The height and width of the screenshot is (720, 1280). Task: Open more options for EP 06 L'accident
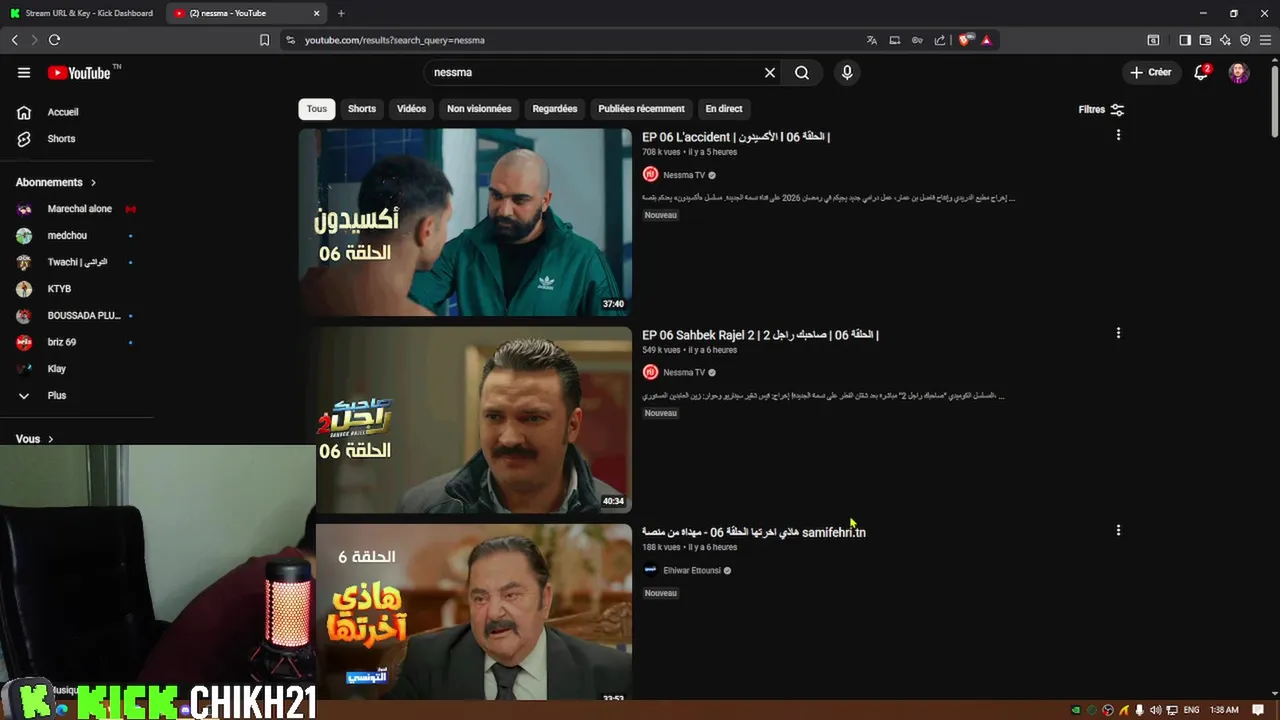[x=1118, y=135]
